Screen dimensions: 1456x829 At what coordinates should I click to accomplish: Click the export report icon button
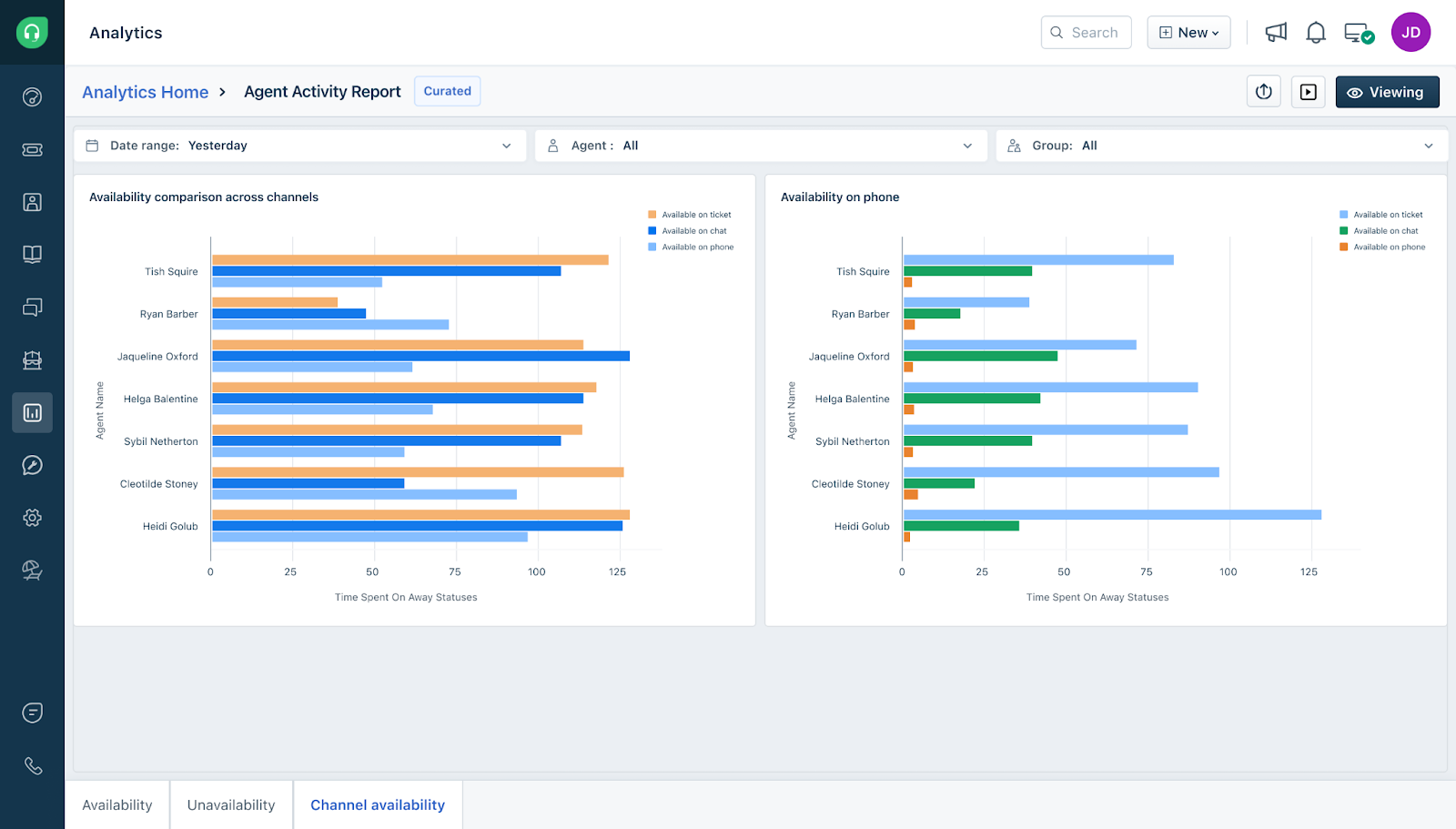coord(1264,92)
